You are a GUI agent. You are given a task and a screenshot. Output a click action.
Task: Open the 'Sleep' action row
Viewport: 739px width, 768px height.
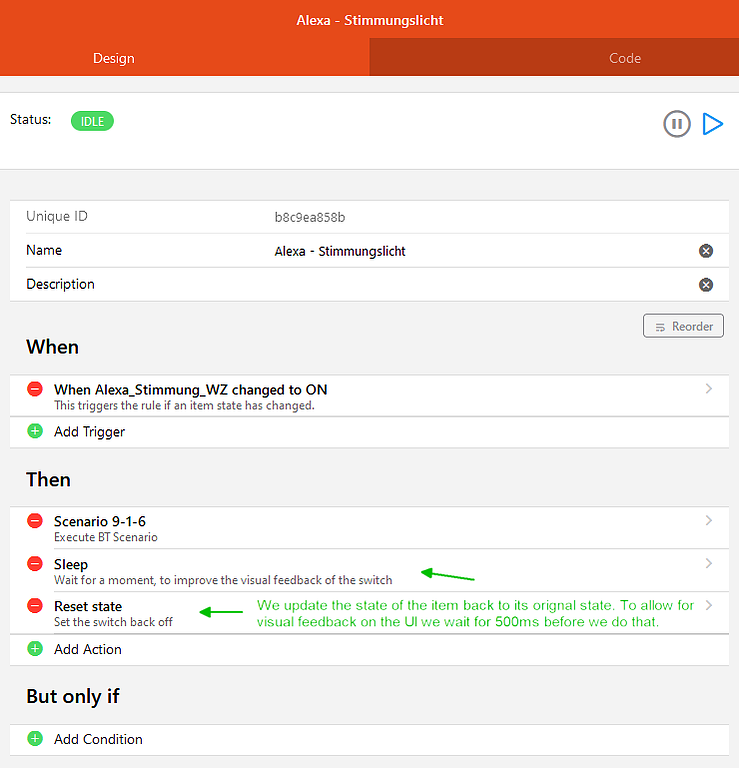tap(369, 571)
